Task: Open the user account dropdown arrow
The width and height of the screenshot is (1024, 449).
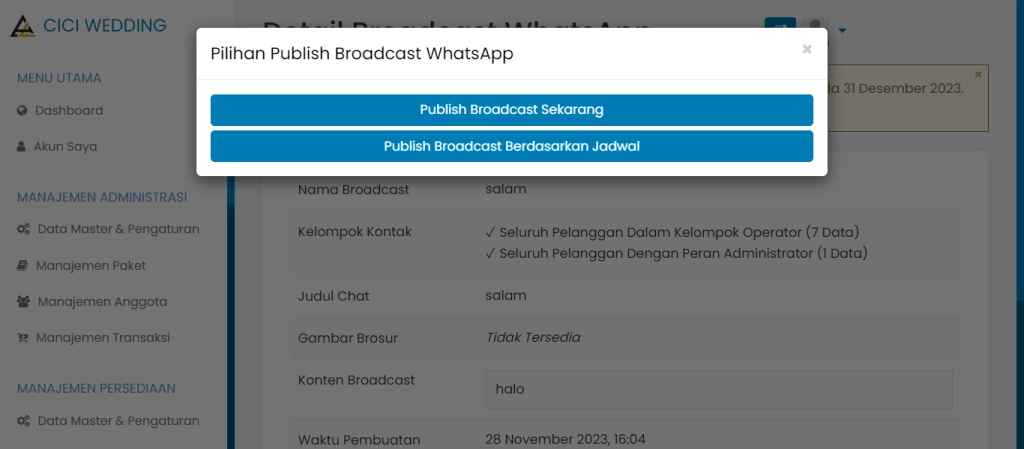Action: 842,30
